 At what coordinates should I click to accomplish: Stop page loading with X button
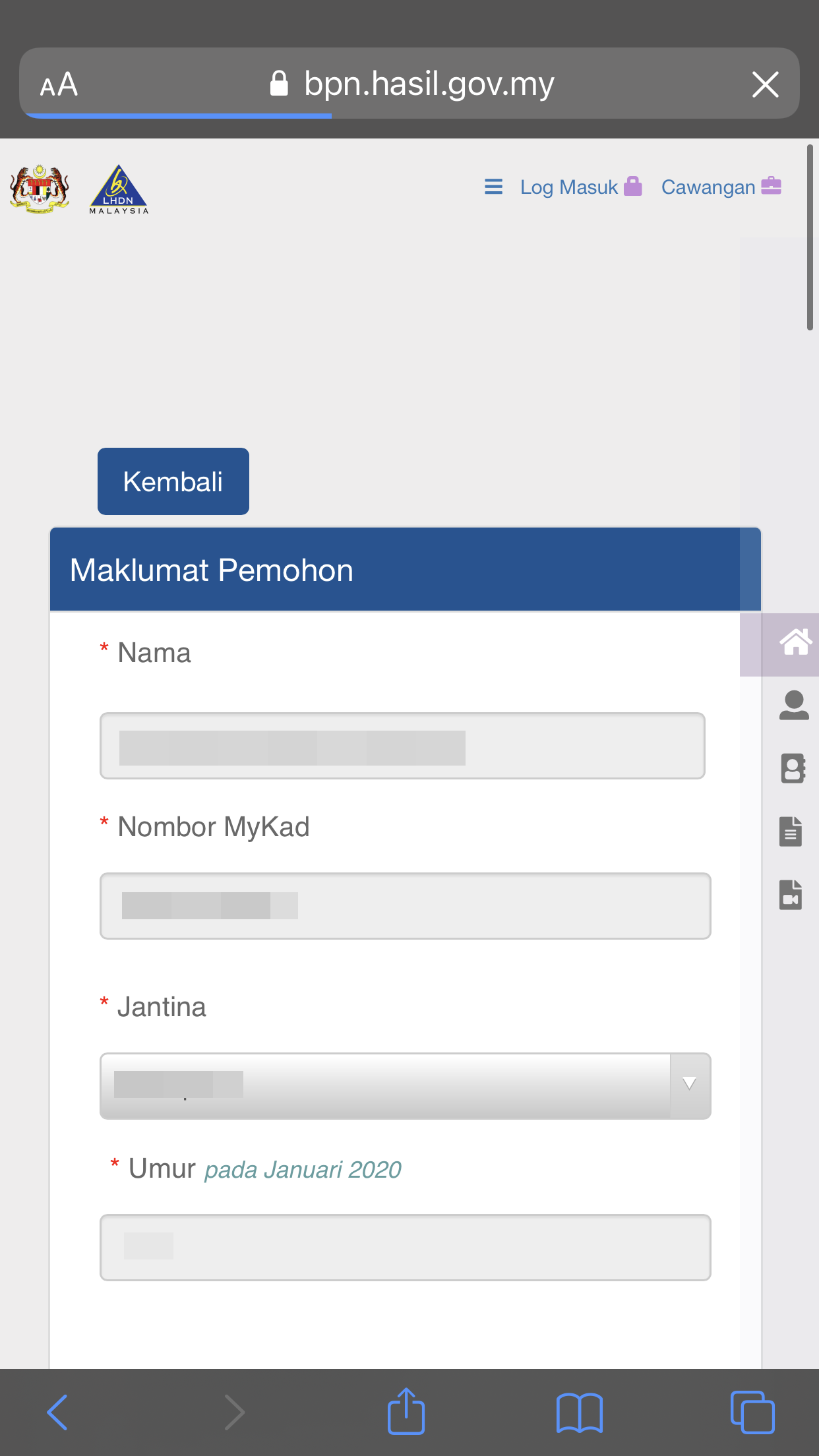pyautogui.click(x=766, y=84)
